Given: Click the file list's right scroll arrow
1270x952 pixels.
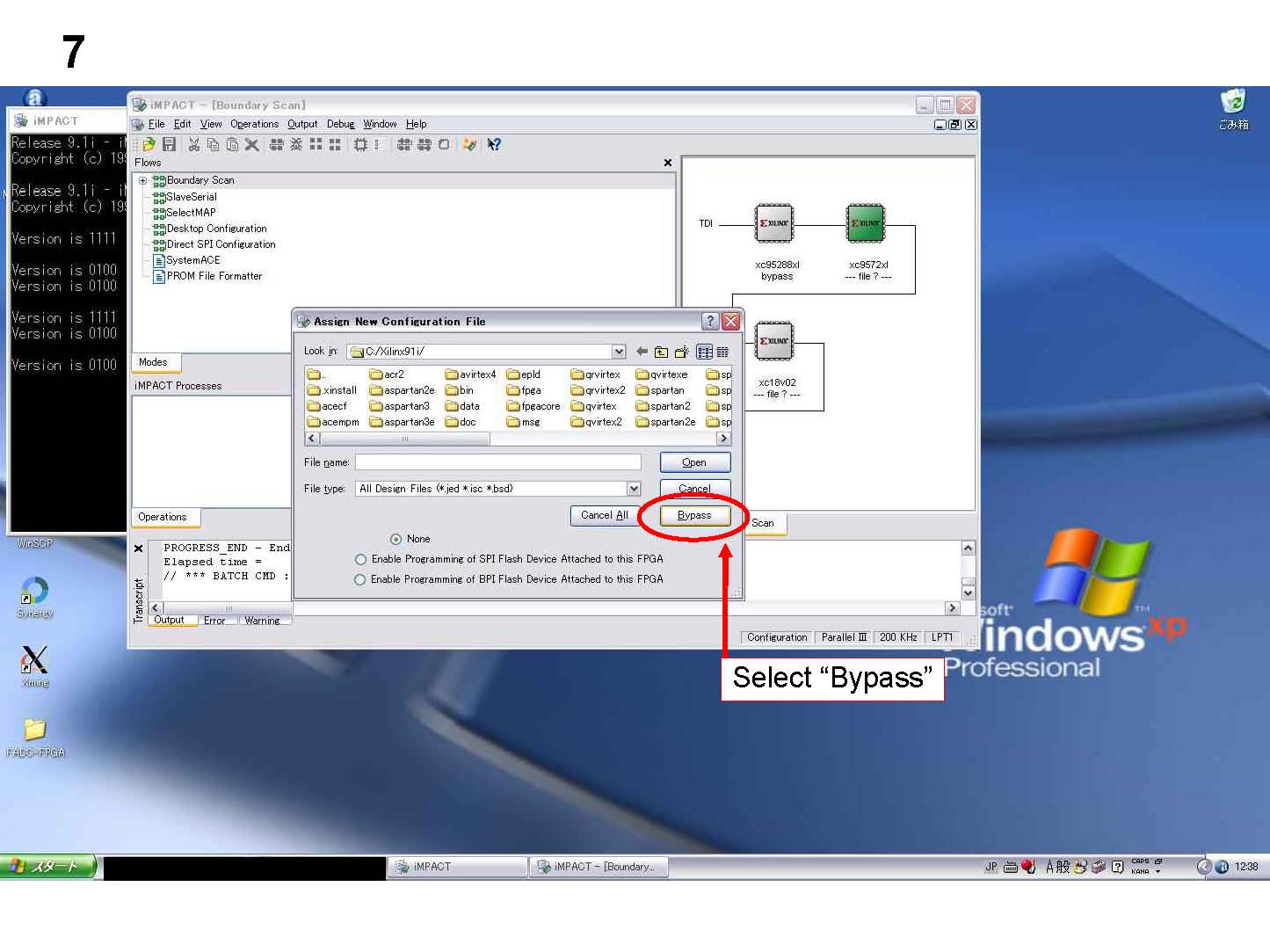Looking at the screenshot, I should (723, 438).
